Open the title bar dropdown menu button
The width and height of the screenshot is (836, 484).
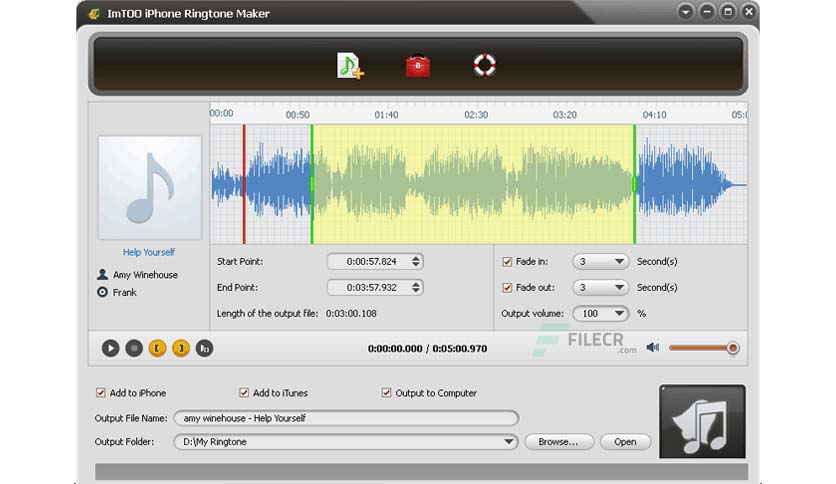pyautogui.click(x=686, y=12)
